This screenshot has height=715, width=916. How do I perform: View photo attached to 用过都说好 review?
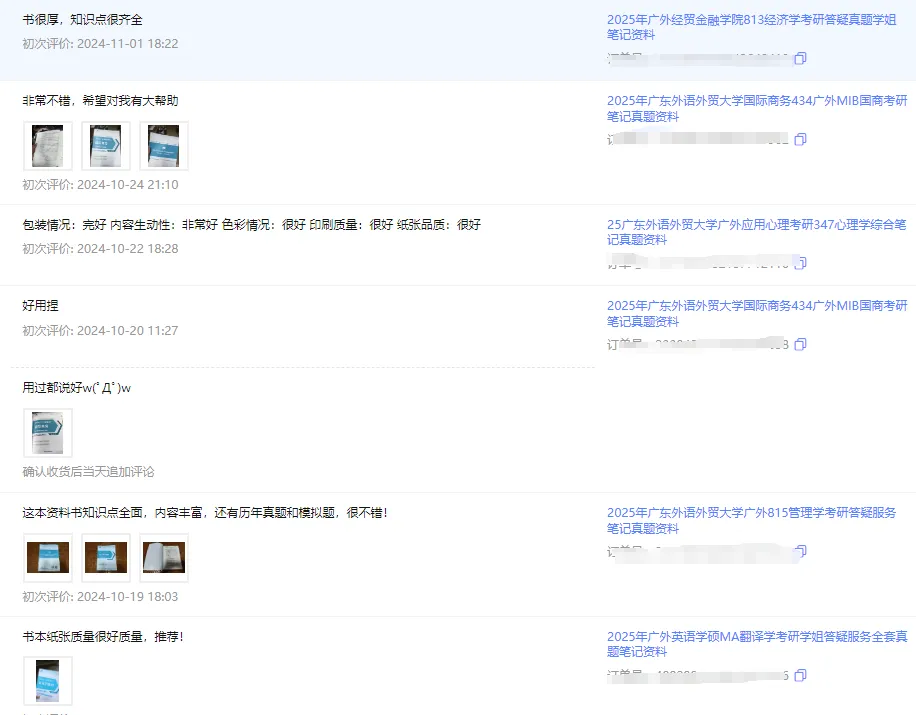pyautogui.click(x=47, y=433)
